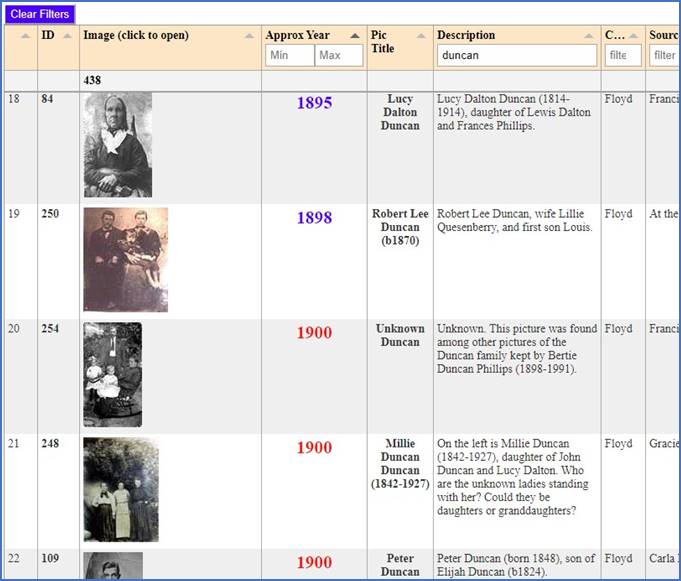The width and height of the screenshot is (681, 581).
Task: Click Floyd in the Unknown Duncan row
Action: (618, 329)
